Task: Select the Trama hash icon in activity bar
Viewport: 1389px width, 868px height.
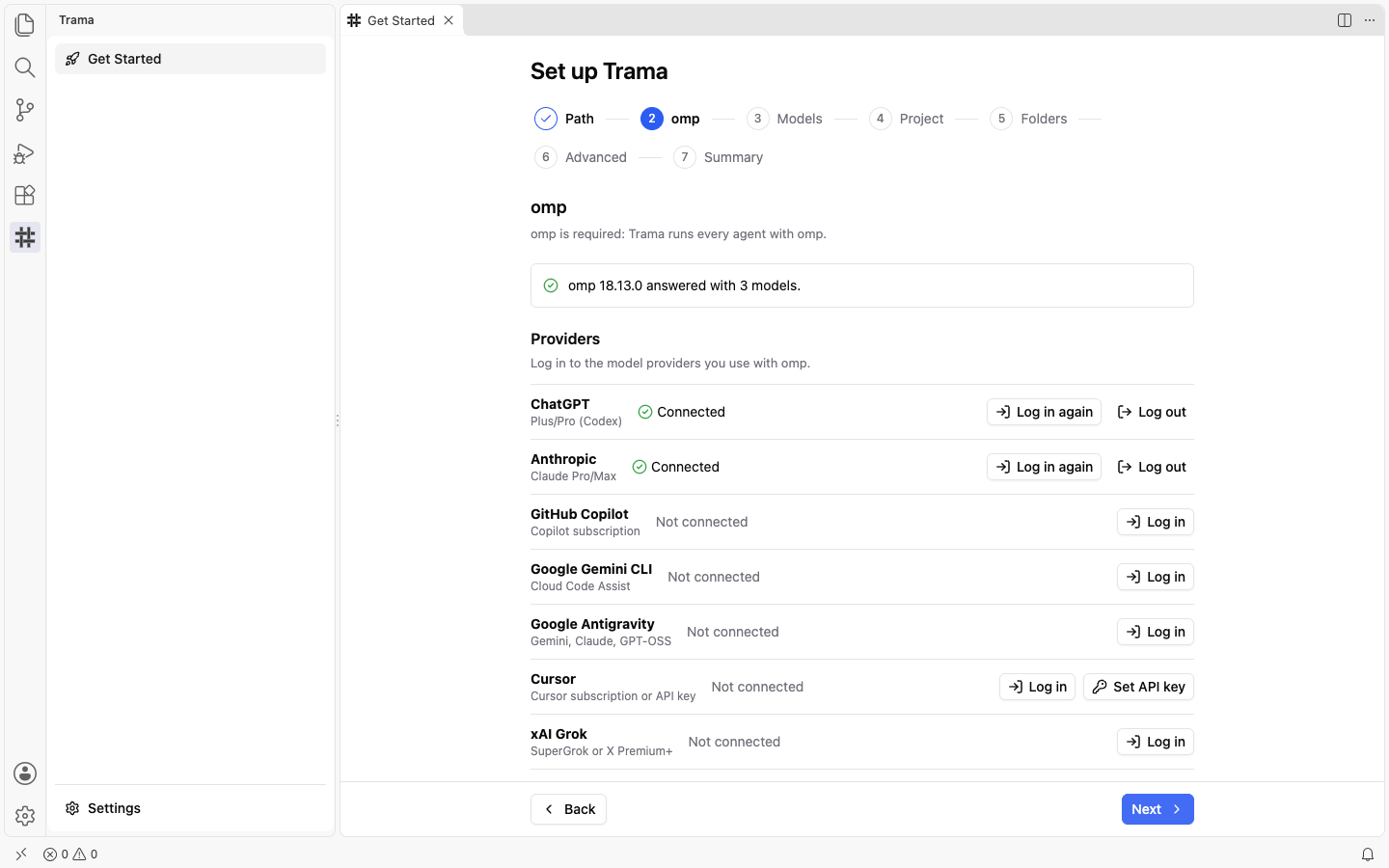Action: click(x=25, y=237)
